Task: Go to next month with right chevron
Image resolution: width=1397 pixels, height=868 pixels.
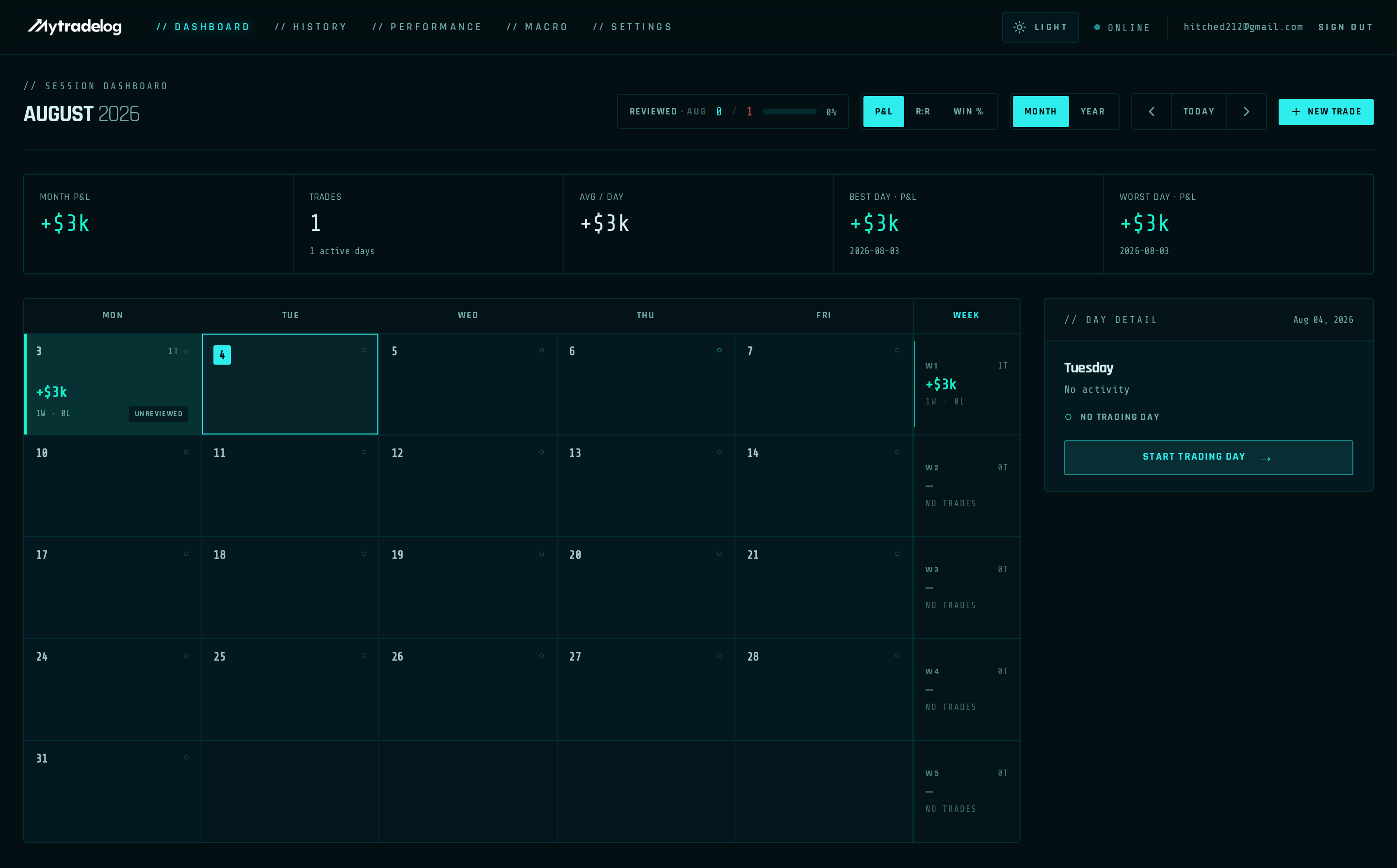Action: click(1246, 112)
